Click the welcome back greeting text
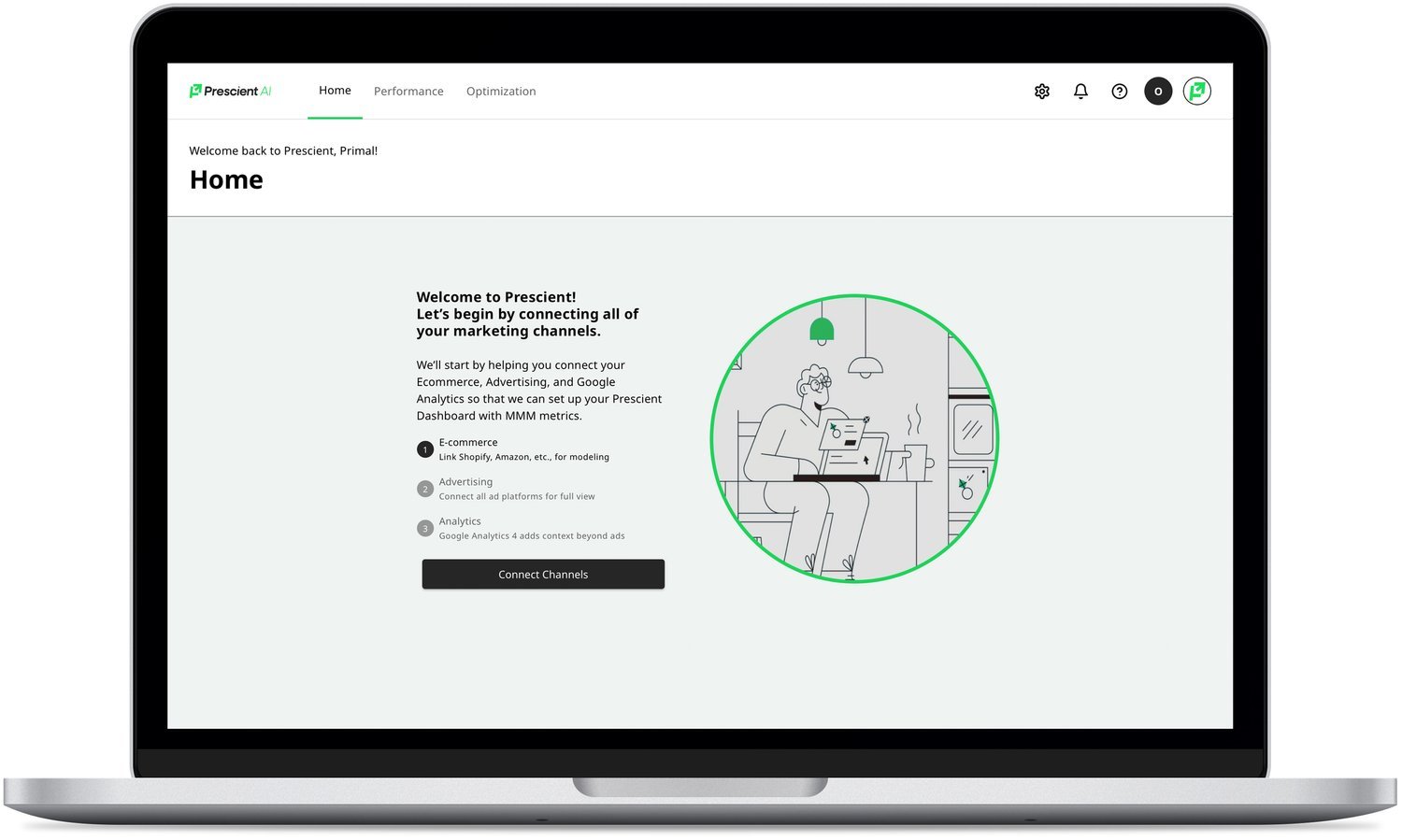 (x=284, y=150)
